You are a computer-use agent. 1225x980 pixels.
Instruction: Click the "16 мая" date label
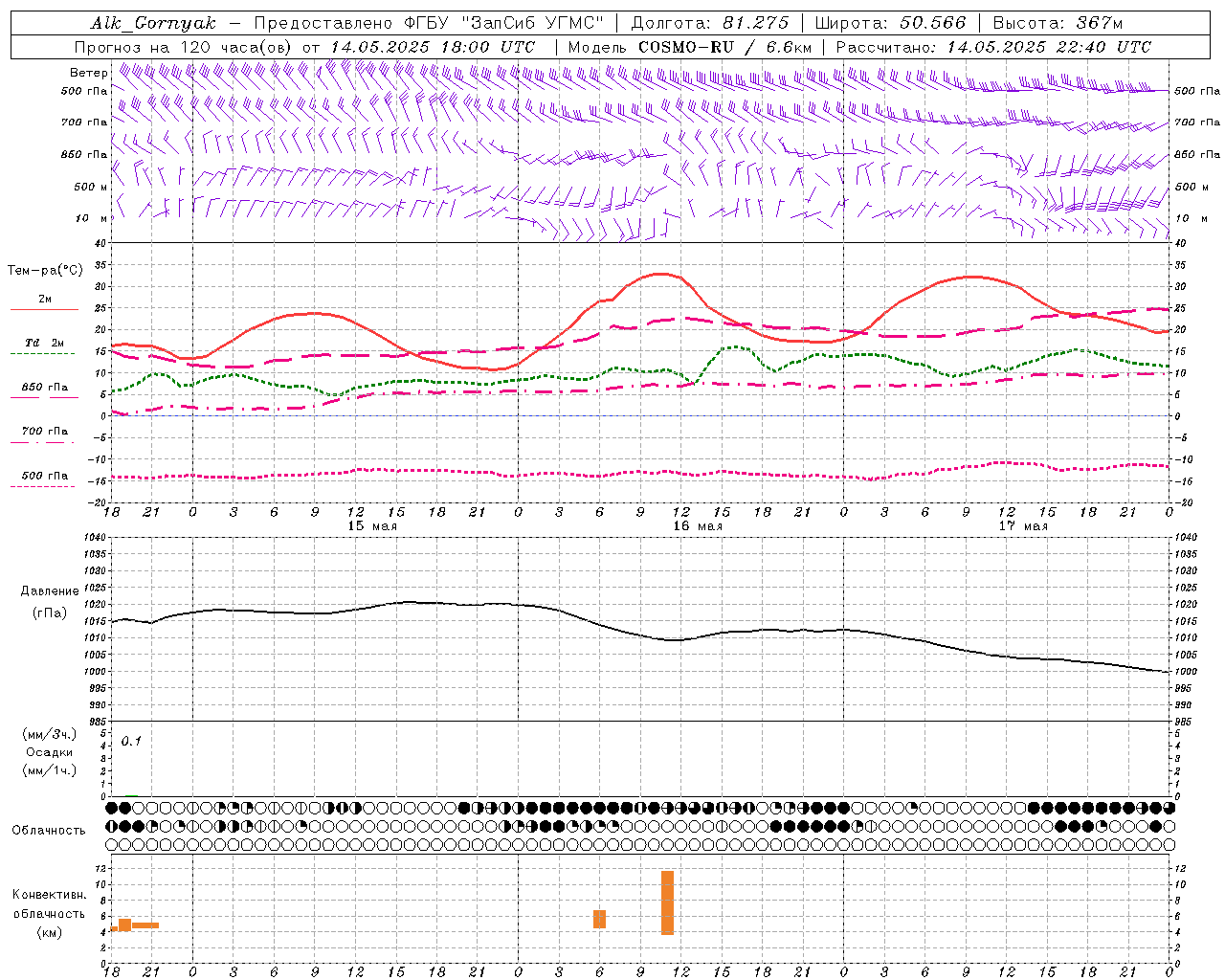[698, 526]
